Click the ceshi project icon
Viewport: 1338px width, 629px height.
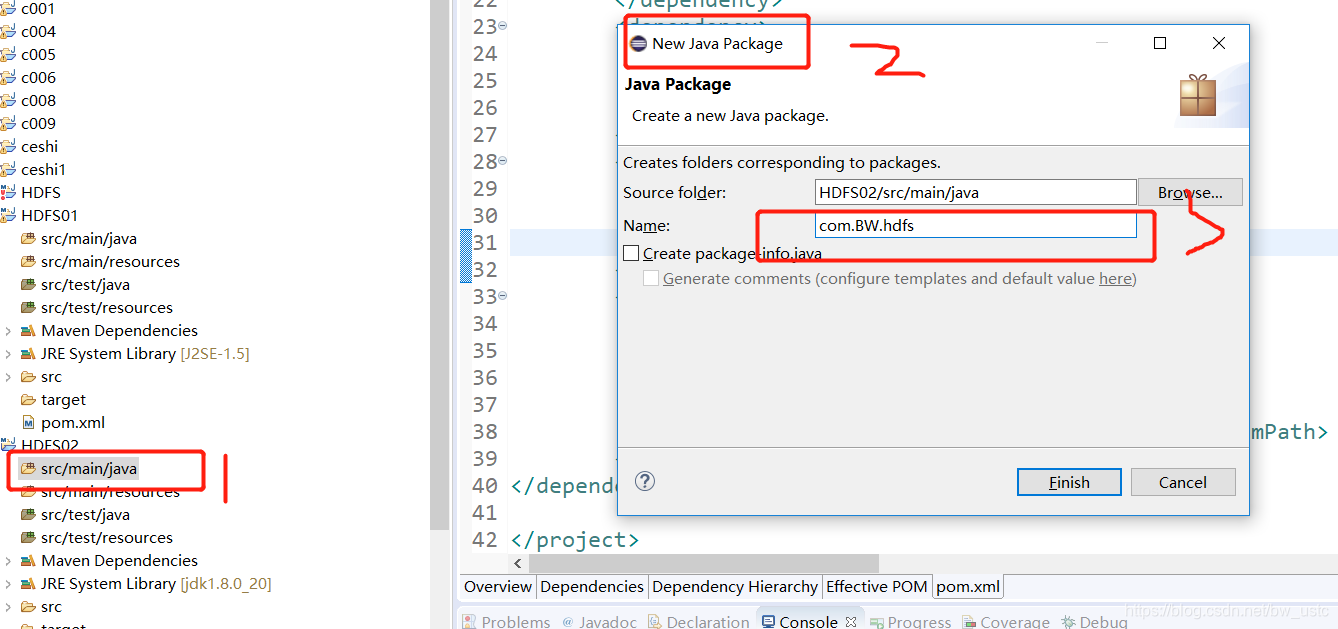[8, 146]
